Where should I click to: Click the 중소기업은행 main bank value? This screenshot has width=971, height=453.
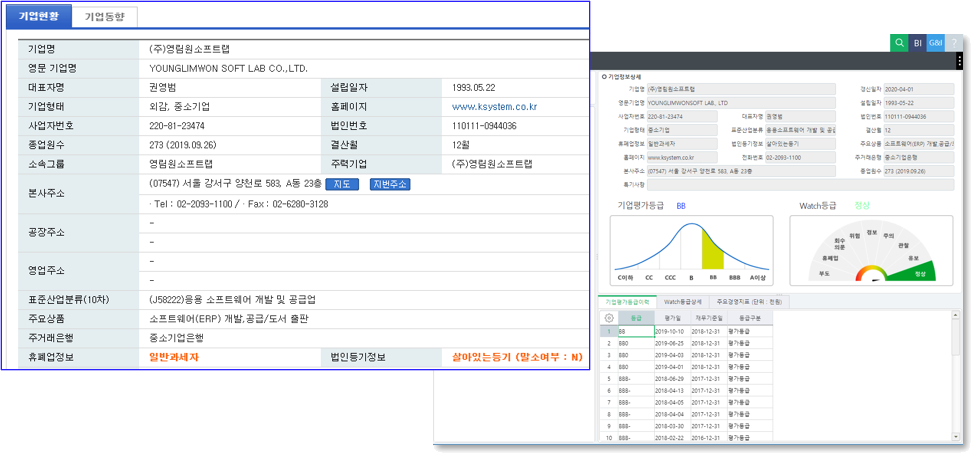pos(176,338)
